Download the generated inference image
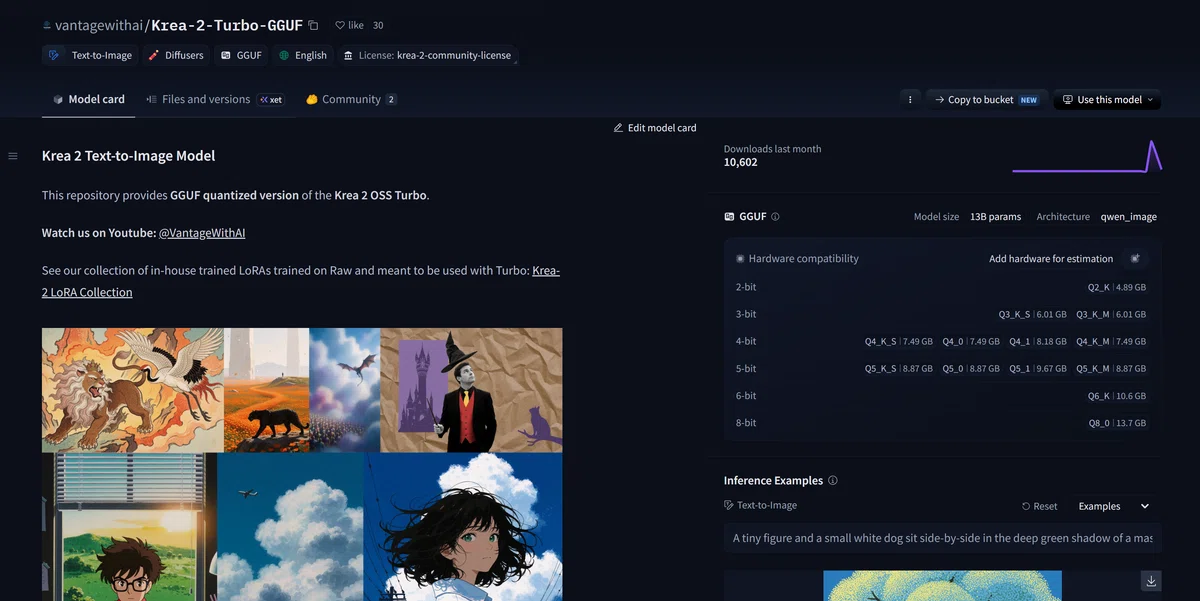 click(1151, 581)
